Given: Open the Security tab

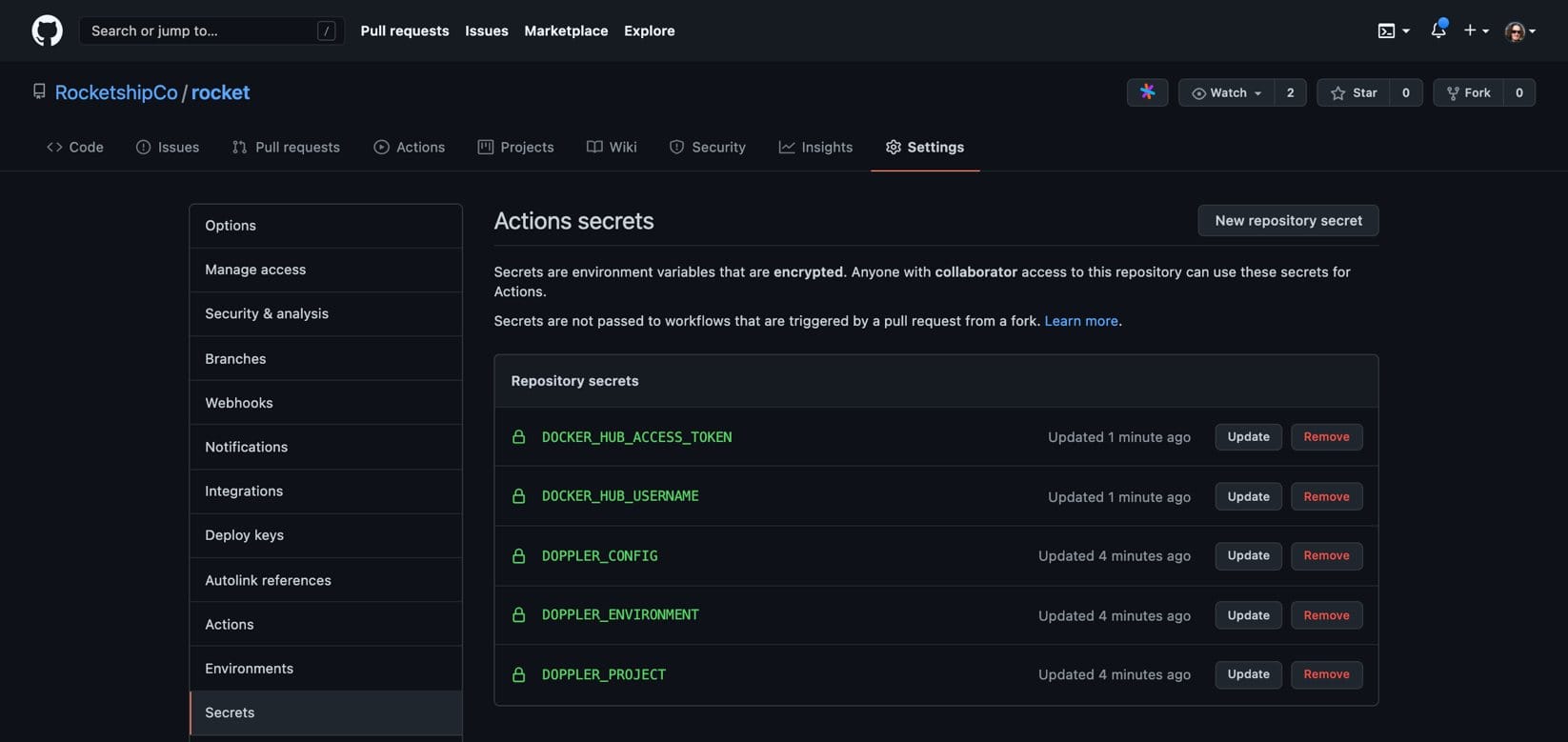Looking at the screenshot, I should [707, 147].
